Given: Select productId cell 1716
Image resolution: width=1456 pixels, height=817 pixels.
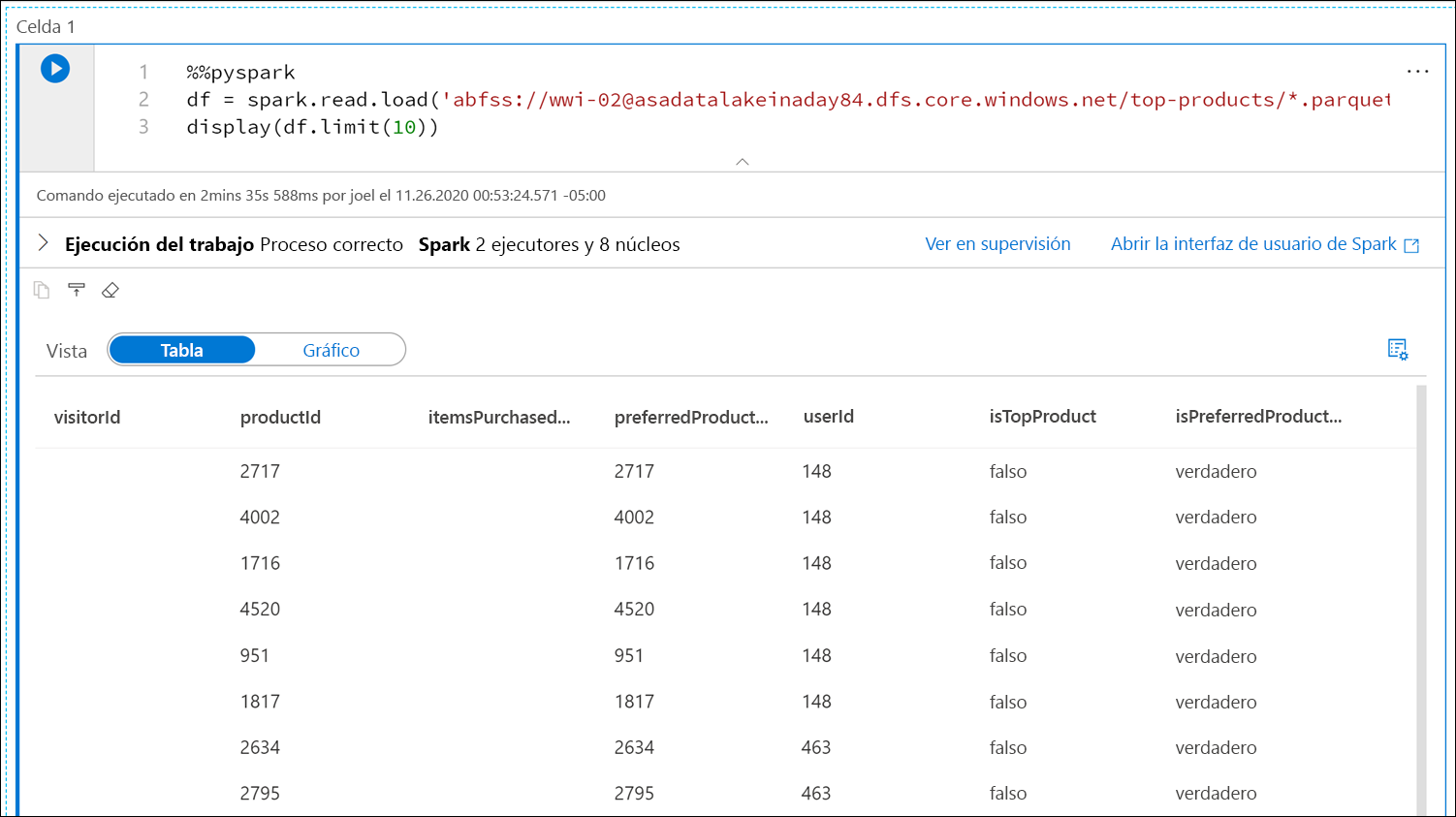Looking at the screenshot, I should pos(260,563).
